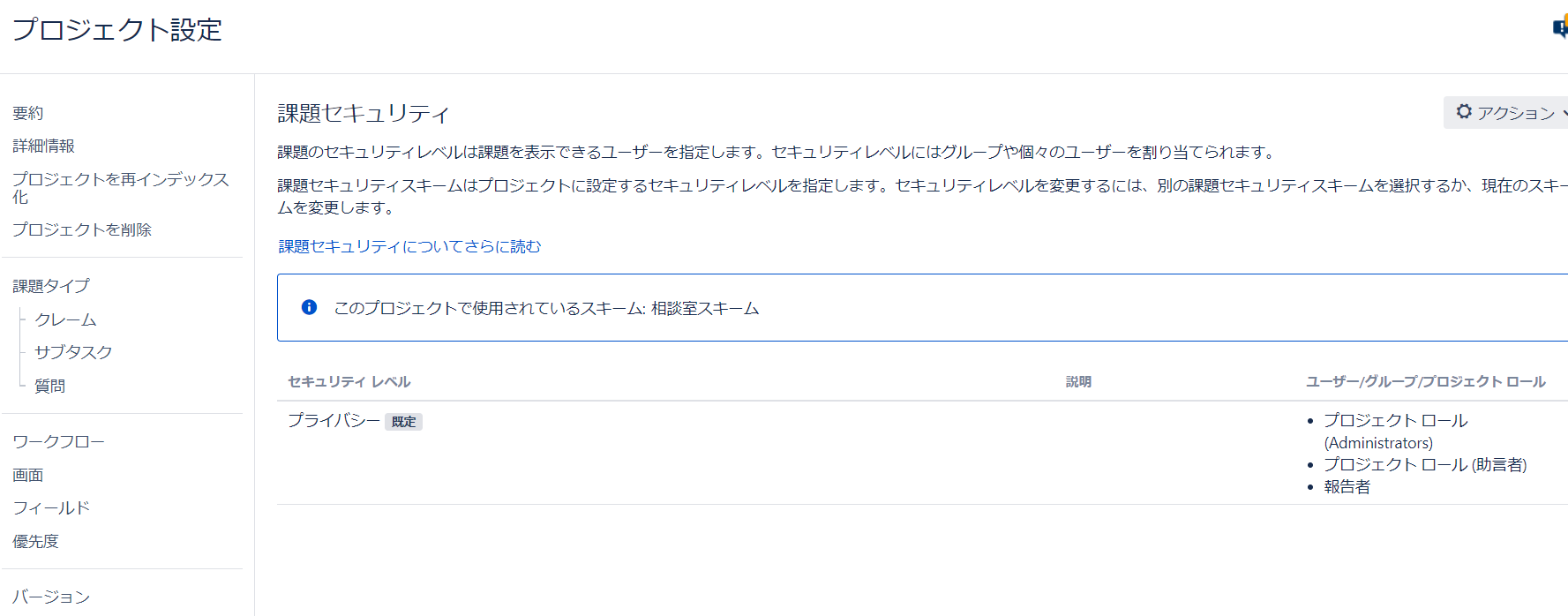
Task: Open ワークフロー settings
Action: coord(58,441)
